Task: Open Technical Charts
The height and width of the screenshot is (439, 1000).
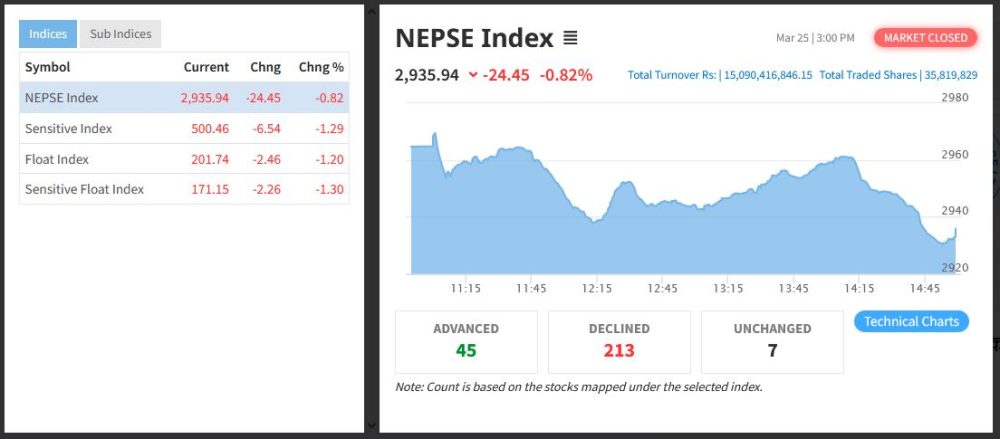Action: 911,321
